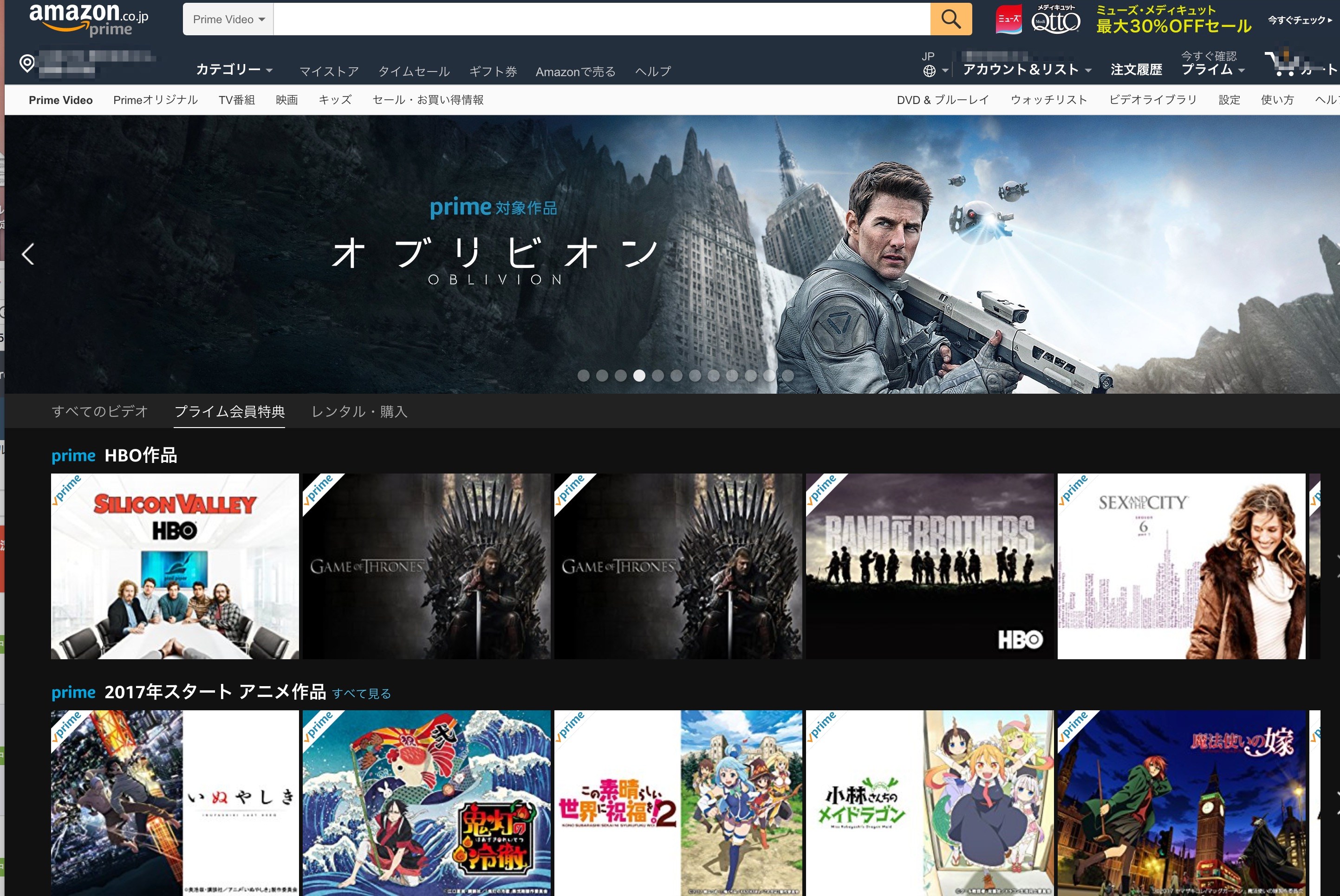1340x896 pixels.
Task: Open ビデオライブラリ menu item
Action: pos(1152,100)
